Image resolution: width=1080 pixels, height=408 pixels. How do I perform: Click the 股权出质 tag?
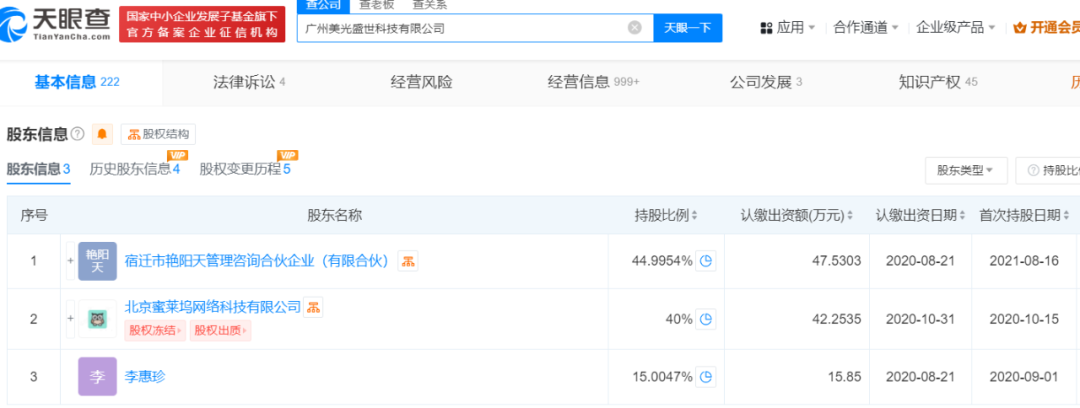[220, 330]
